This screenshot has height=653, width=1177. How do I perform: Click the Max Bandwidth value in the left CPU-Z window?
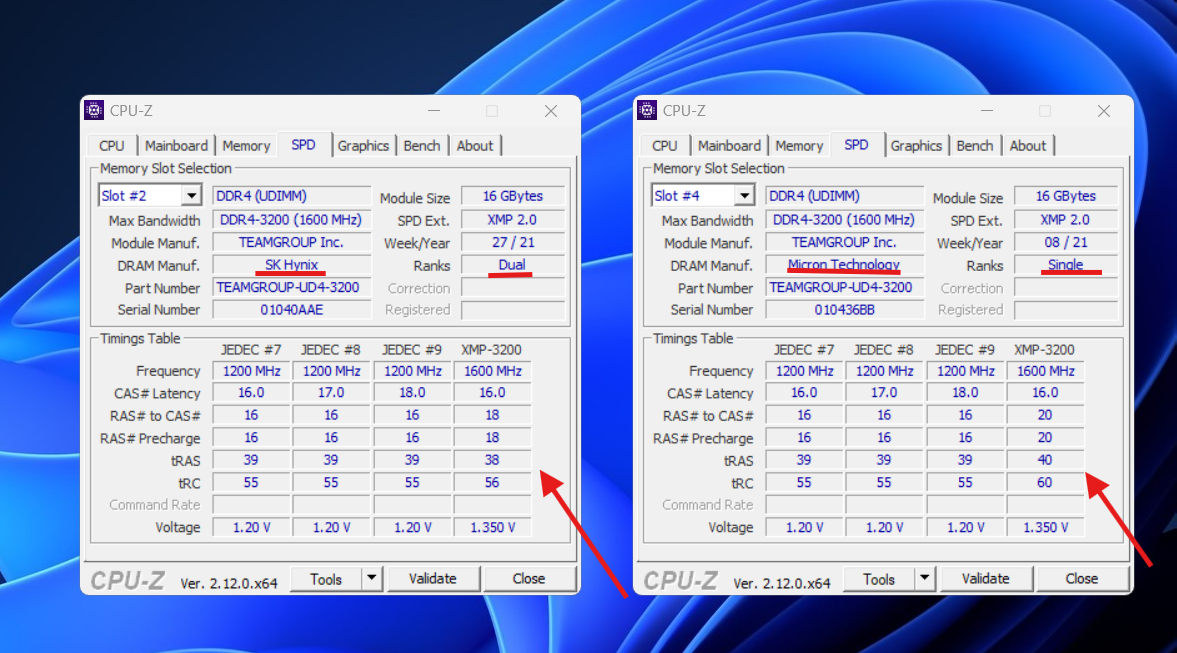point(291,220)
